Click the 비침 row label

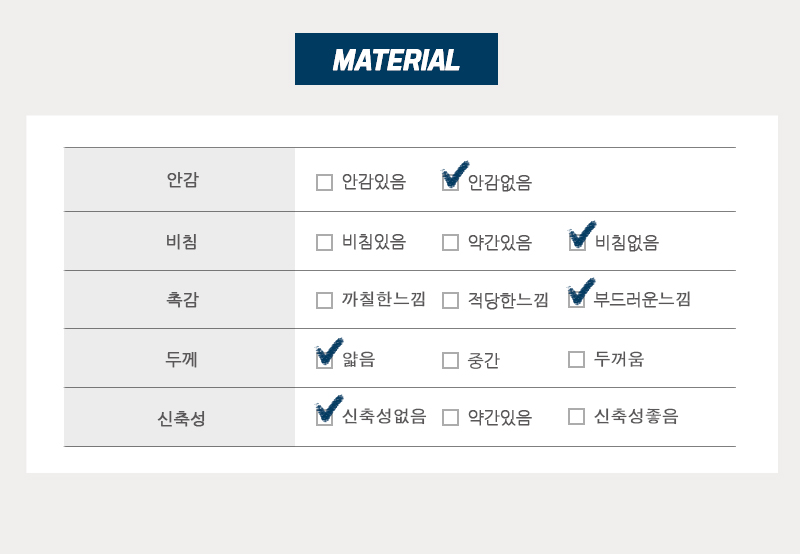(x=182, y=241)
